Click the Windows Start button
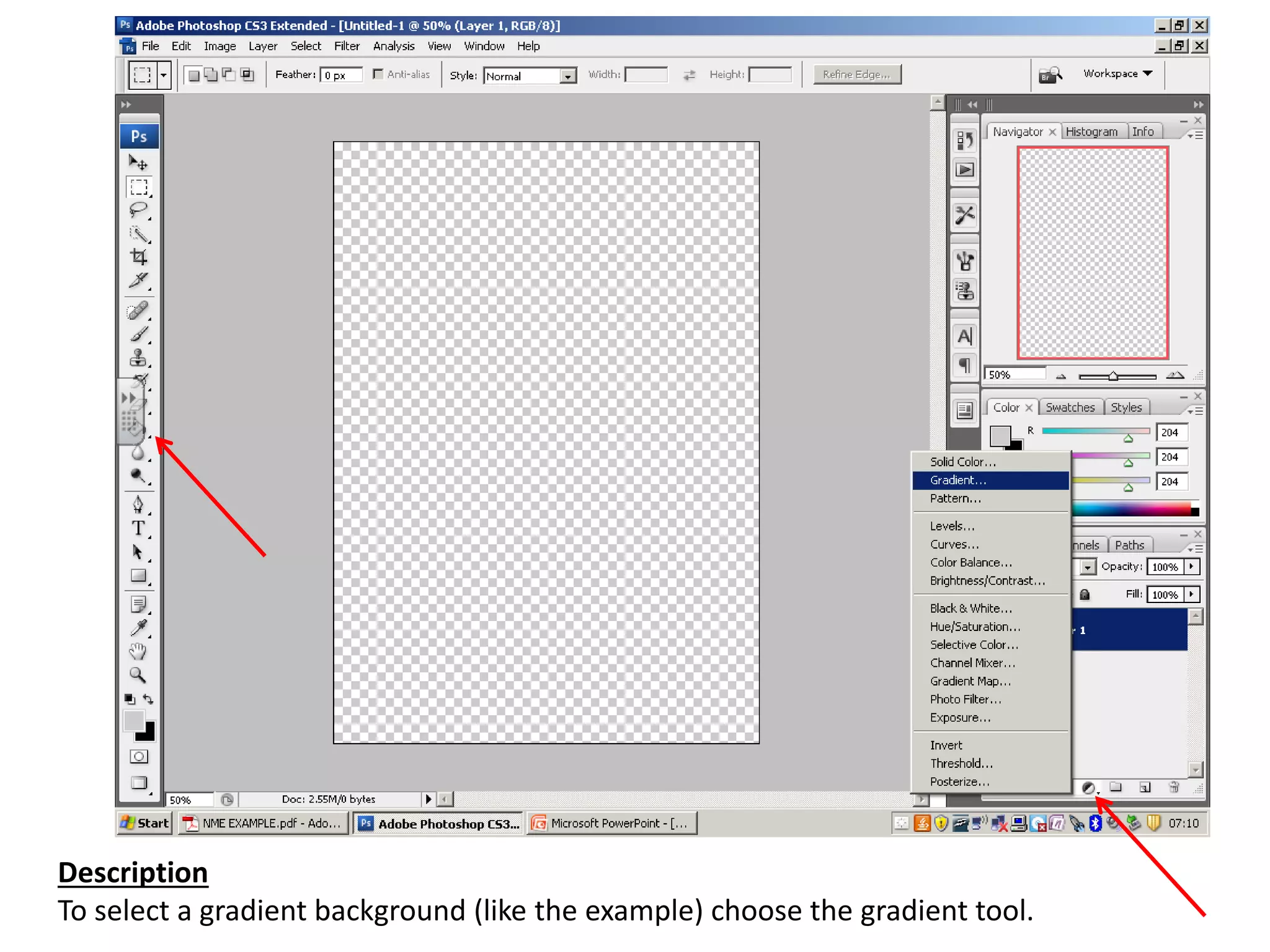This screenshot has height=952, width=1270. tap(145, 823)
